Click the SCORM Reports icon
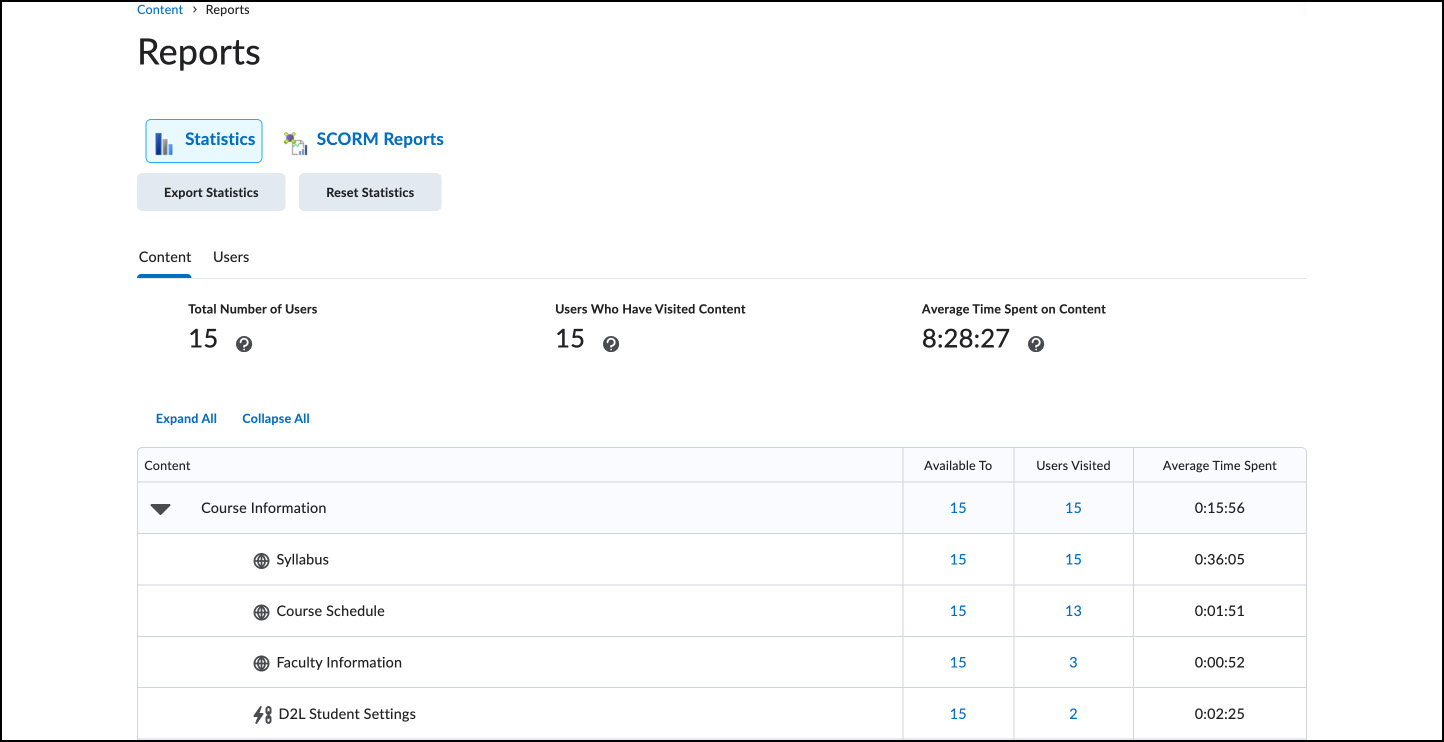This screenshot has width=1444, height=742. coord(295,143)
